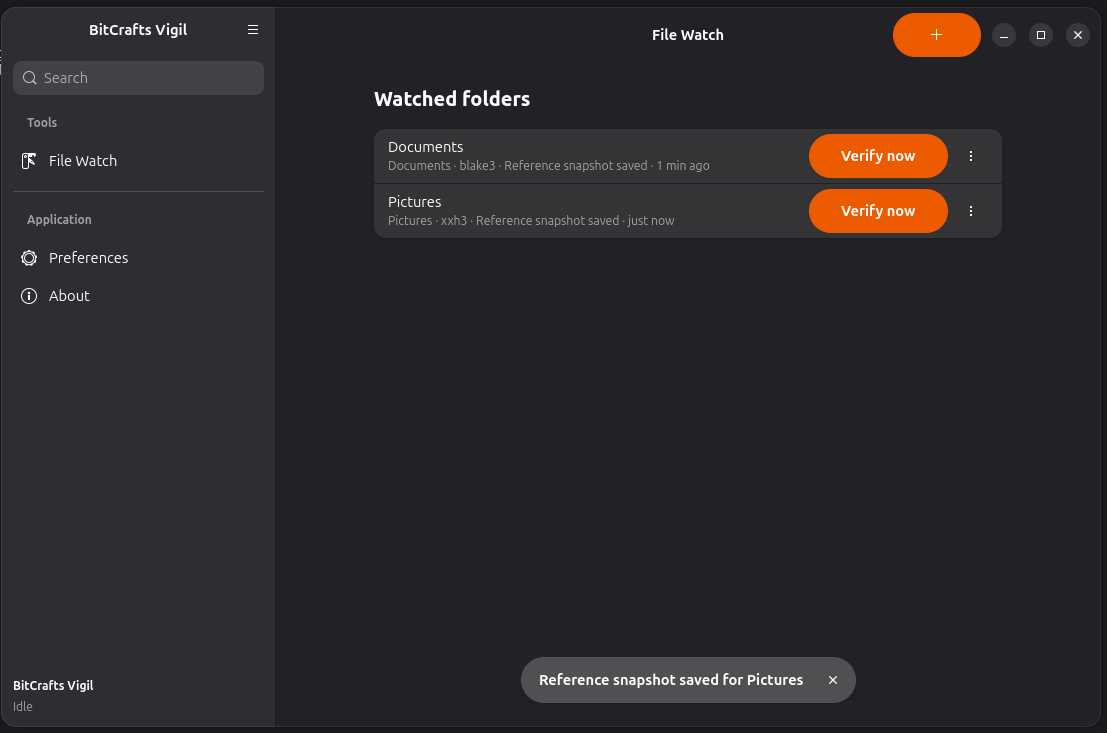Verify the Pictures folder now

(x=878, y=211)
